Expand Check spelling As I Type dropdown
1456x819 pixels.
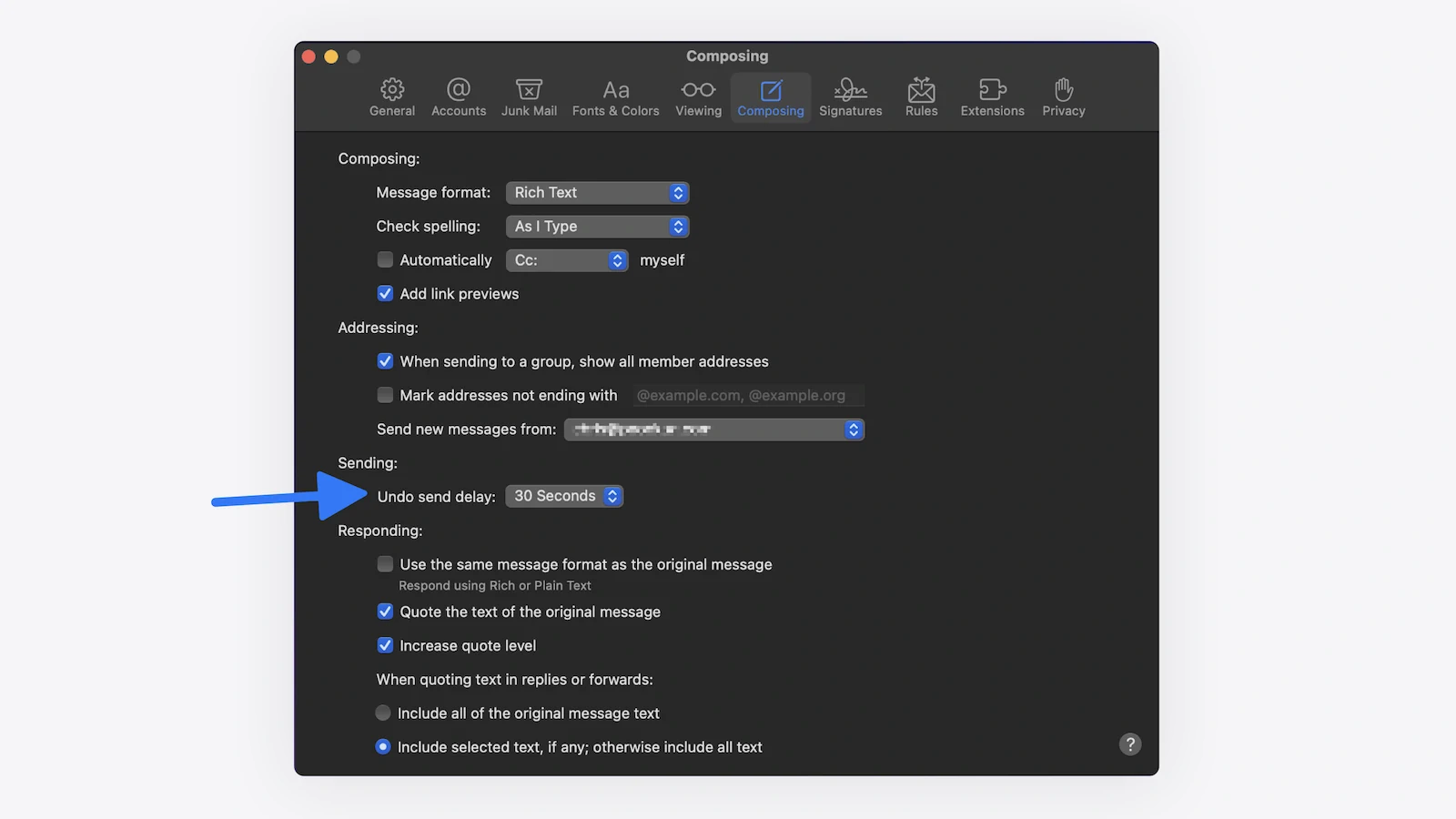click(597, 227)
